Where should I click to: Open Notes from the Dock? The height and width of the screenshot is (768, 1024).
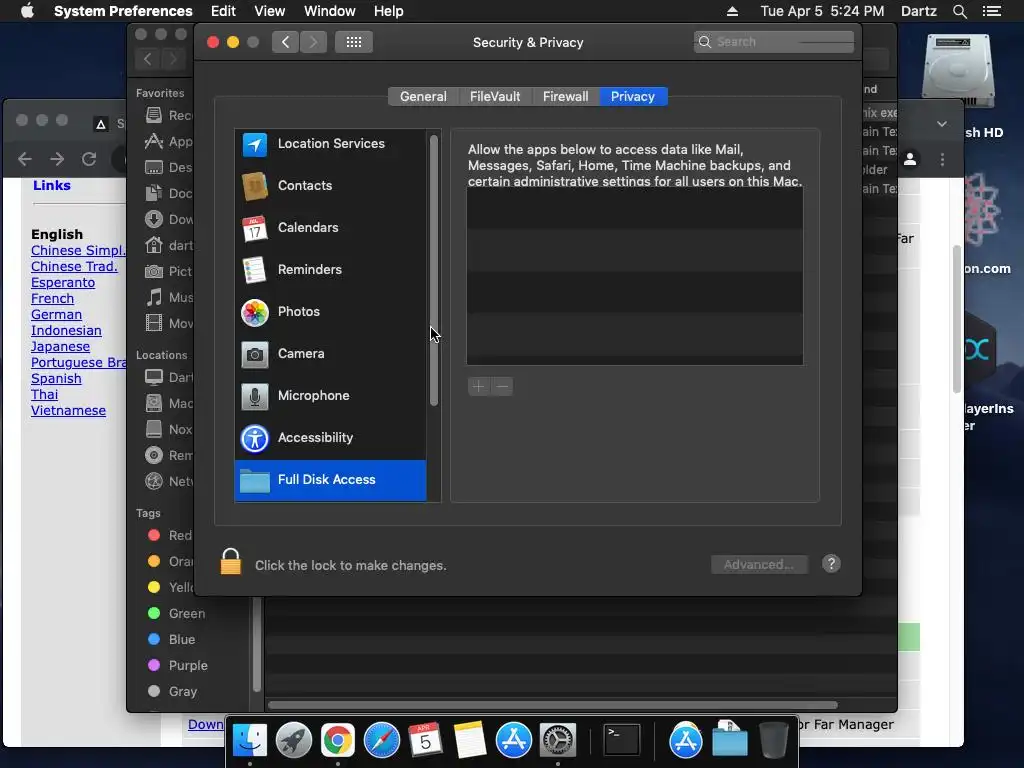click(469, 741)
